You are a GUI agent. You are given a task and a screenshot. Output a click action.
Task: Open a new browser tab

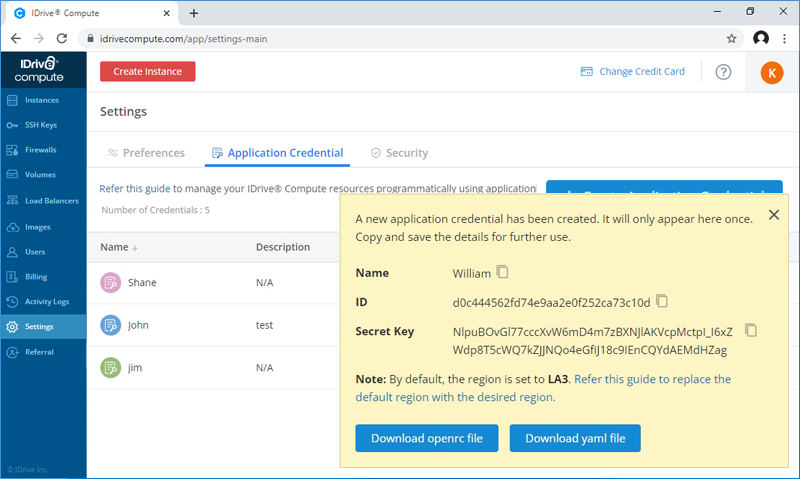coord(194,13)
